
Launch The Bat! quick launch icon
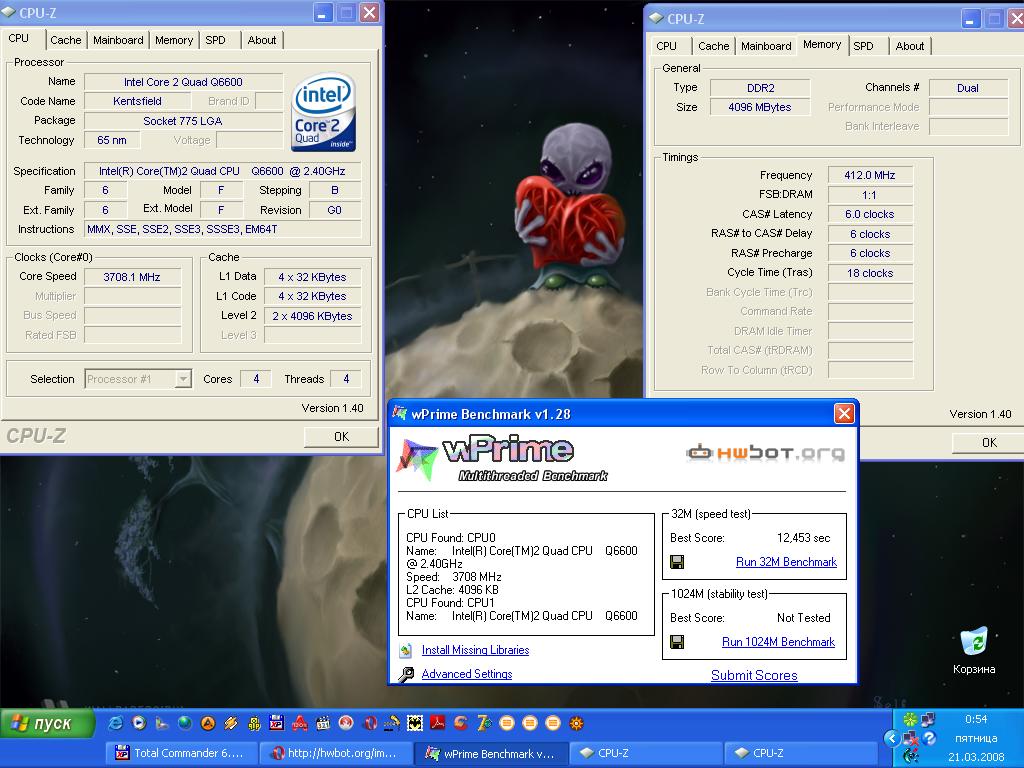pos(415,723)
